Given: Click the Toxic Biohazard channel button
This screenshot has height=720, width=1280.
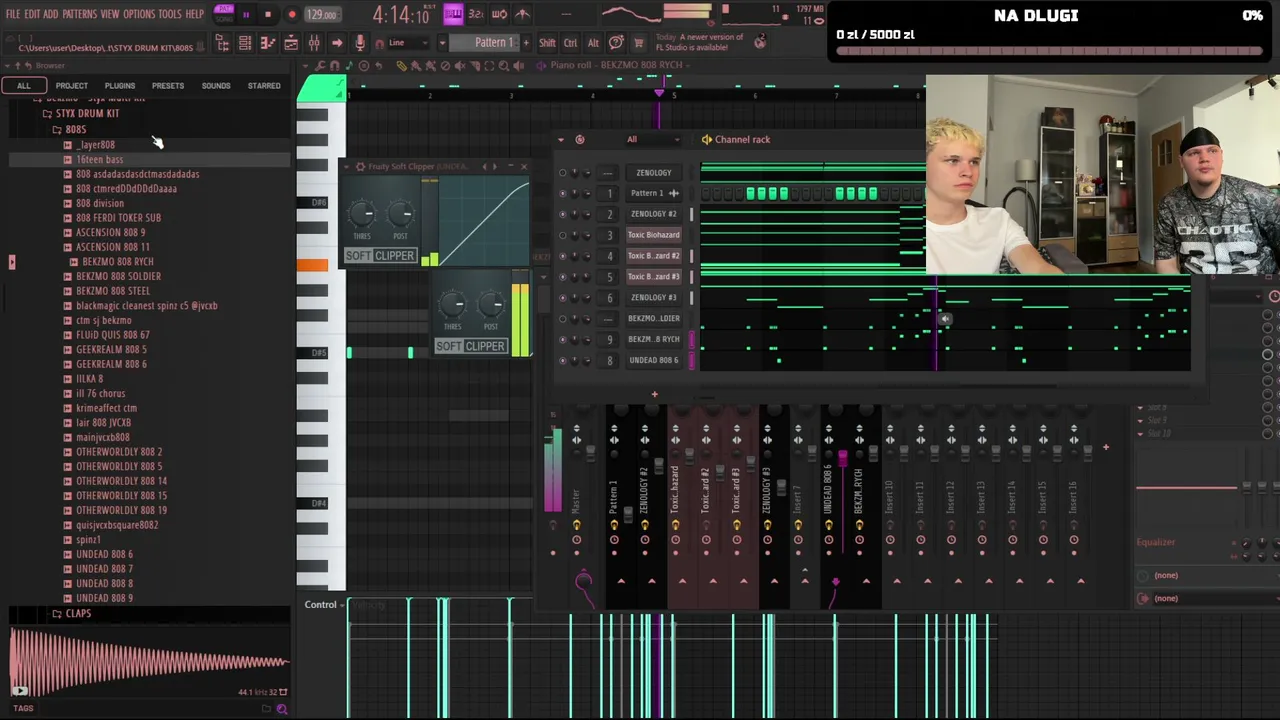Looking at the screenshot, I should 653,235.
